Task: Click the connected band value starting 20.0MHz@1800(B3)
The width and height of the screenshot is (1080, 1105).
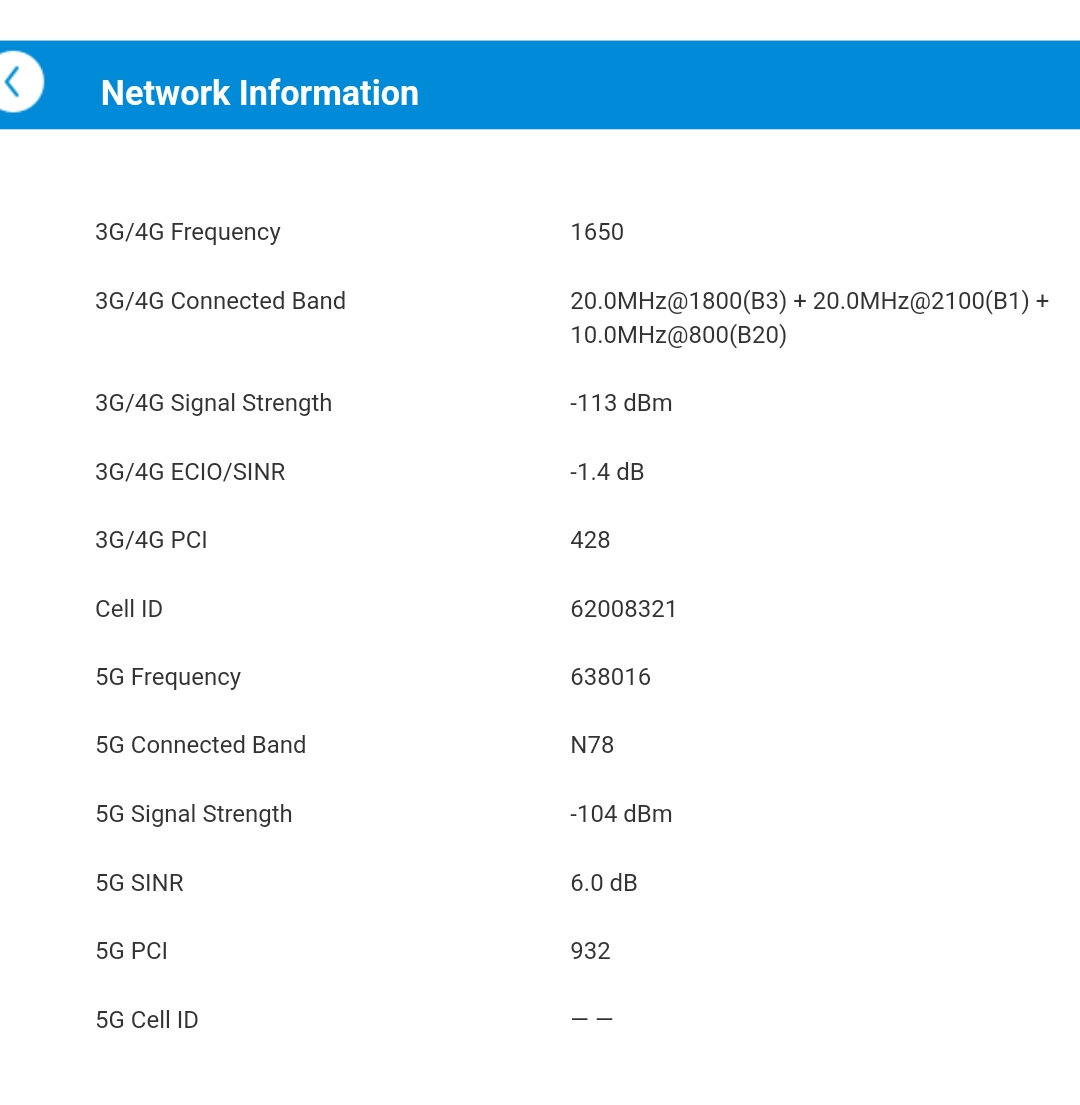Action: (x=809, y=318)
